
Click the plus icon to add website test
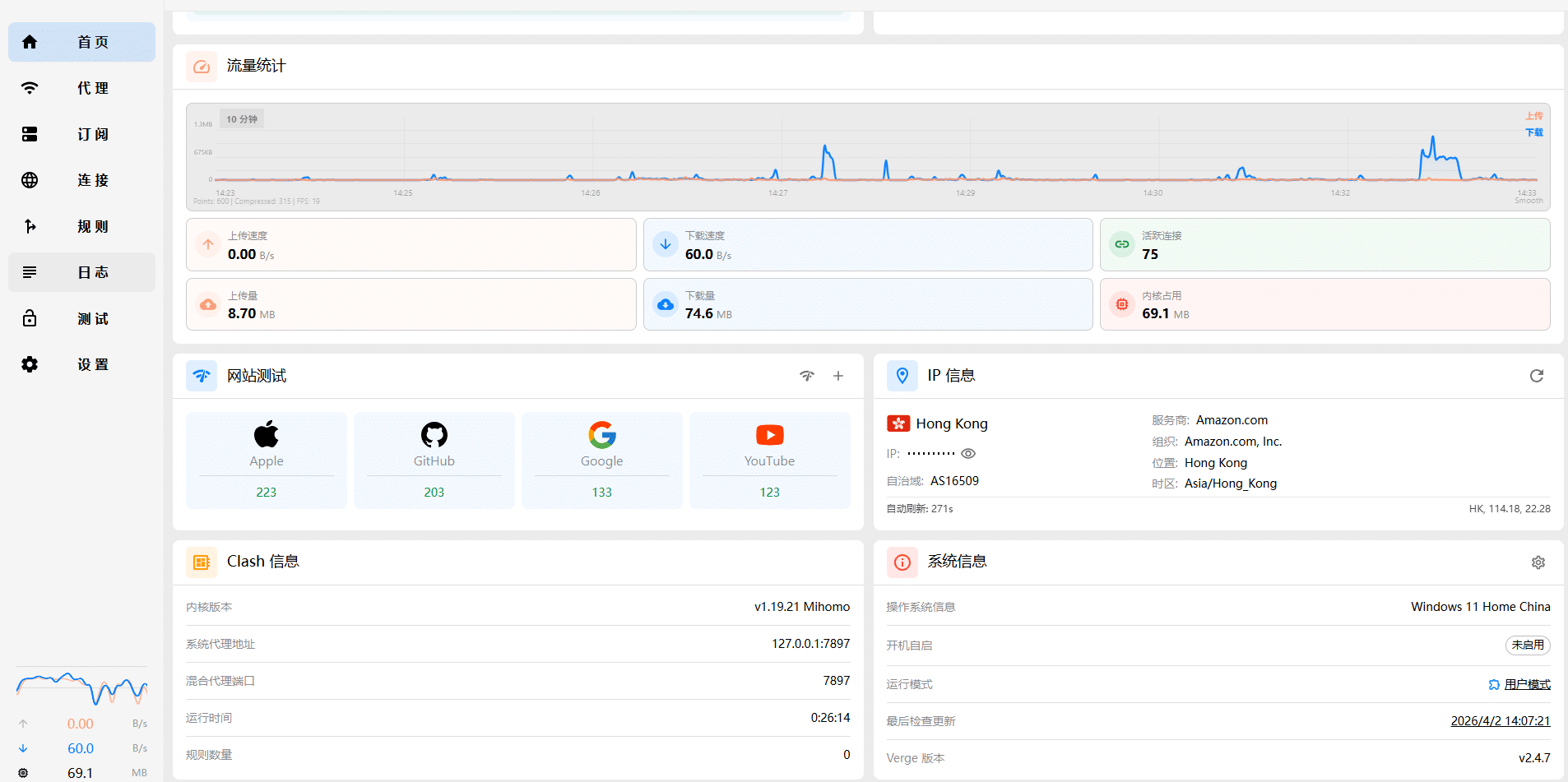pyautogui.click(x=837, y=376)
